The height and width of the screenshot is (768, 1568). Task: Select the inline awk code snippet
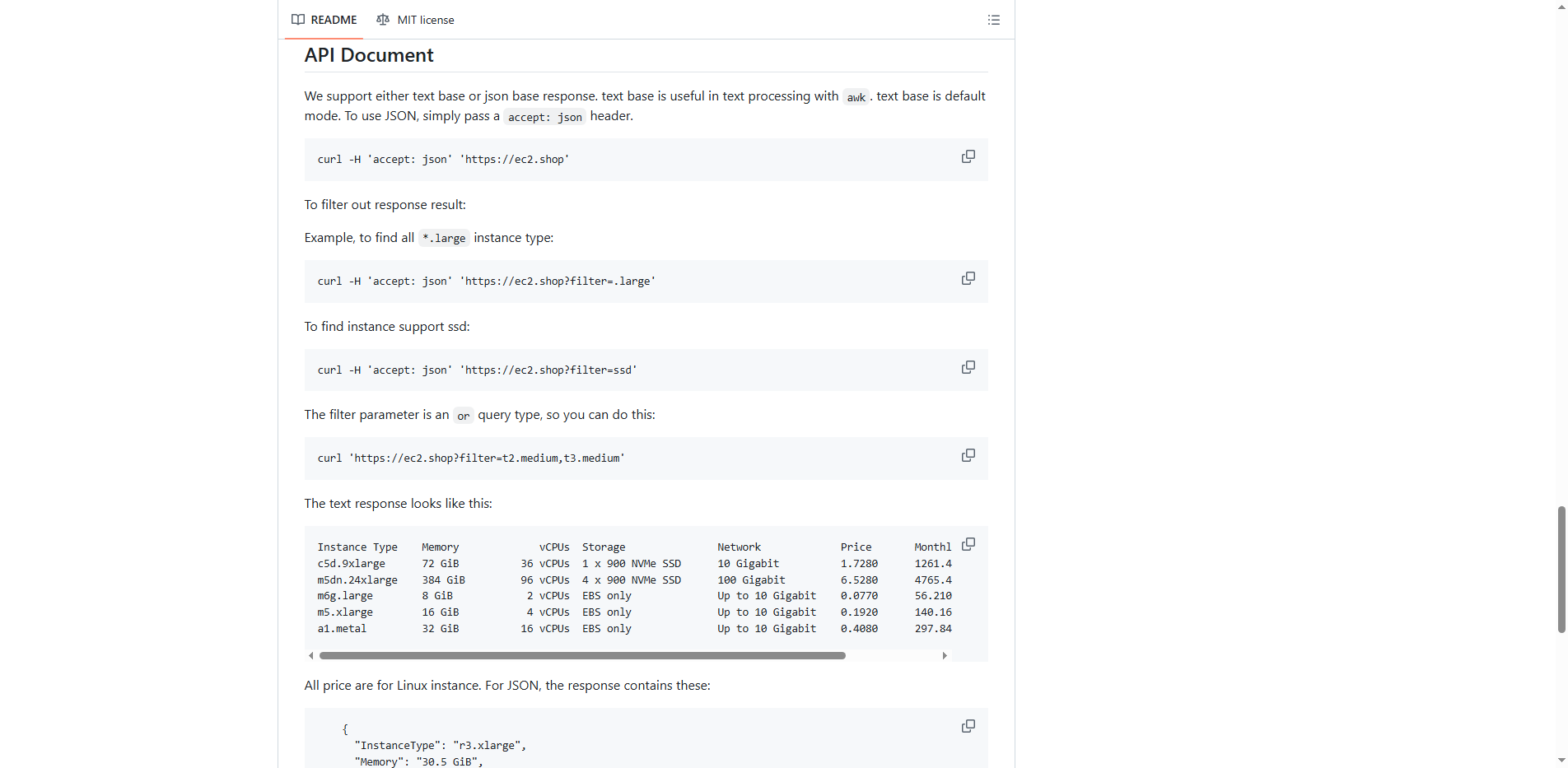tap(856, 96)
